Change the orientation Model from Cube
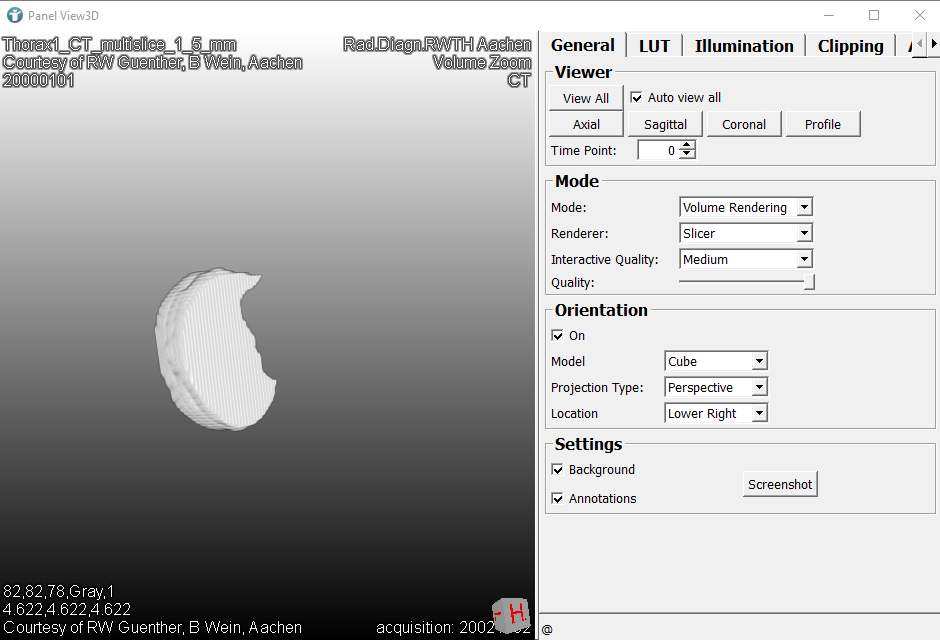 [716, 362]
